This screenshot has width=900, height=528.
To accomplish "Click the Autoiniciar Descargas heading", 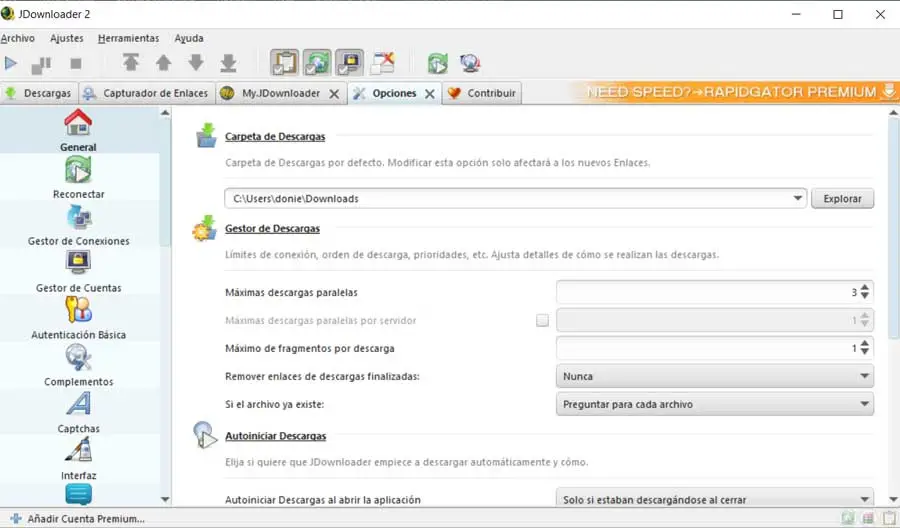I will (x=276, y=436).
